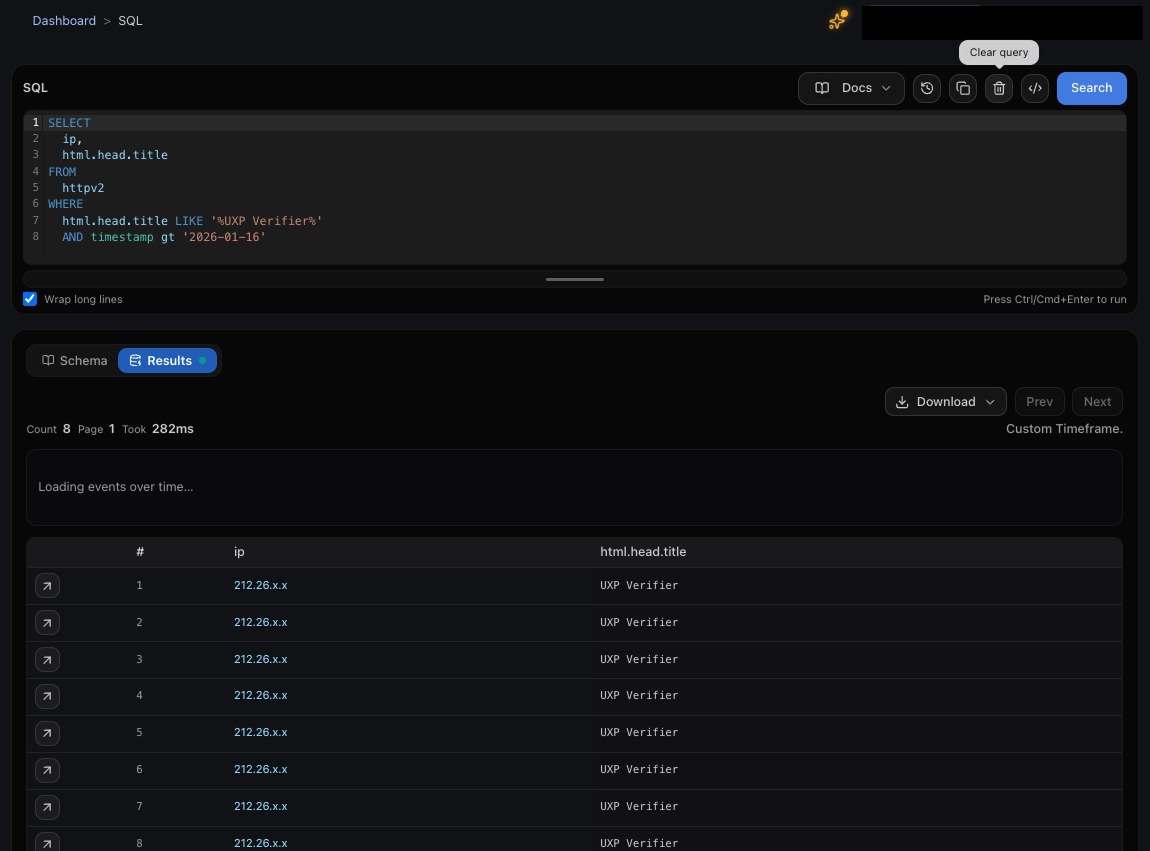Click the # column header
The width and height of the screenshot is (1150, 851).
coord(140,552)
